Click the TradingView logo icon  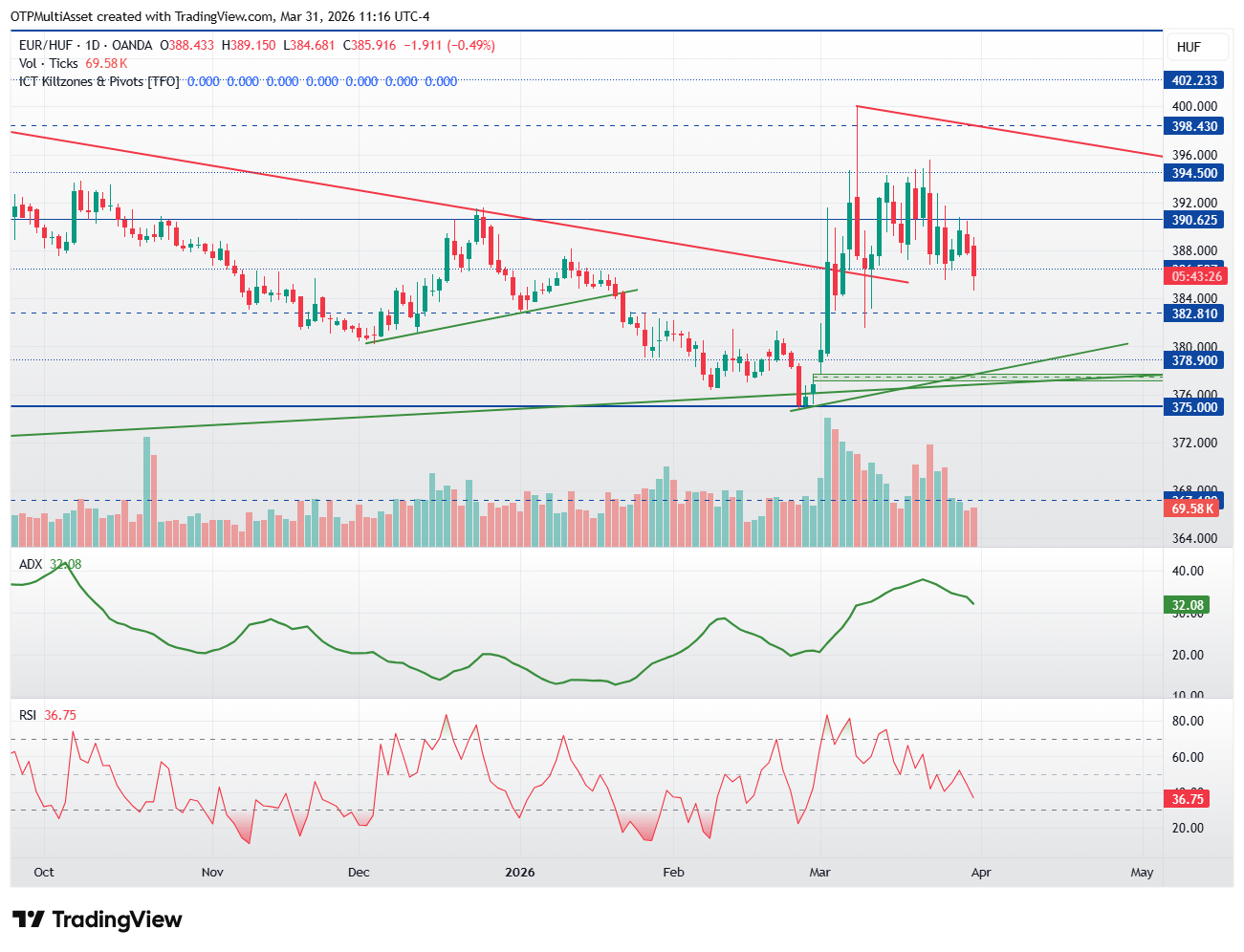pyautogui.click(x=29, y=920)
